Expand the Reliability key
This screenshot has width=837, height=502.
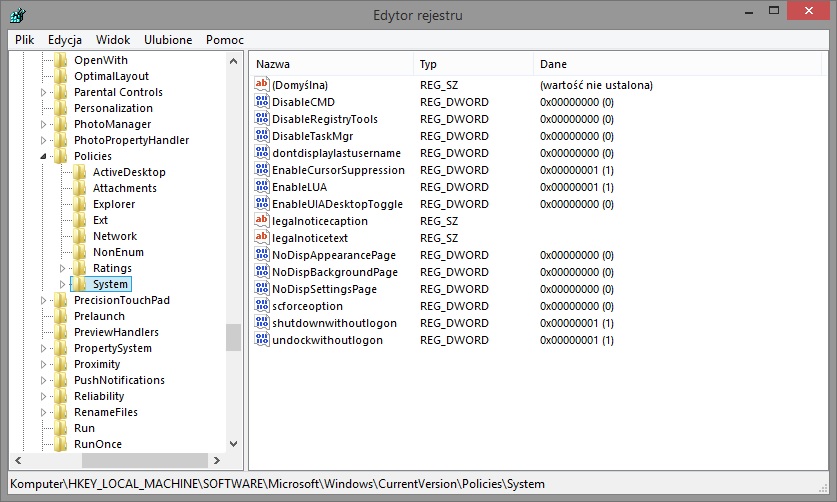[x=43, y=396]
